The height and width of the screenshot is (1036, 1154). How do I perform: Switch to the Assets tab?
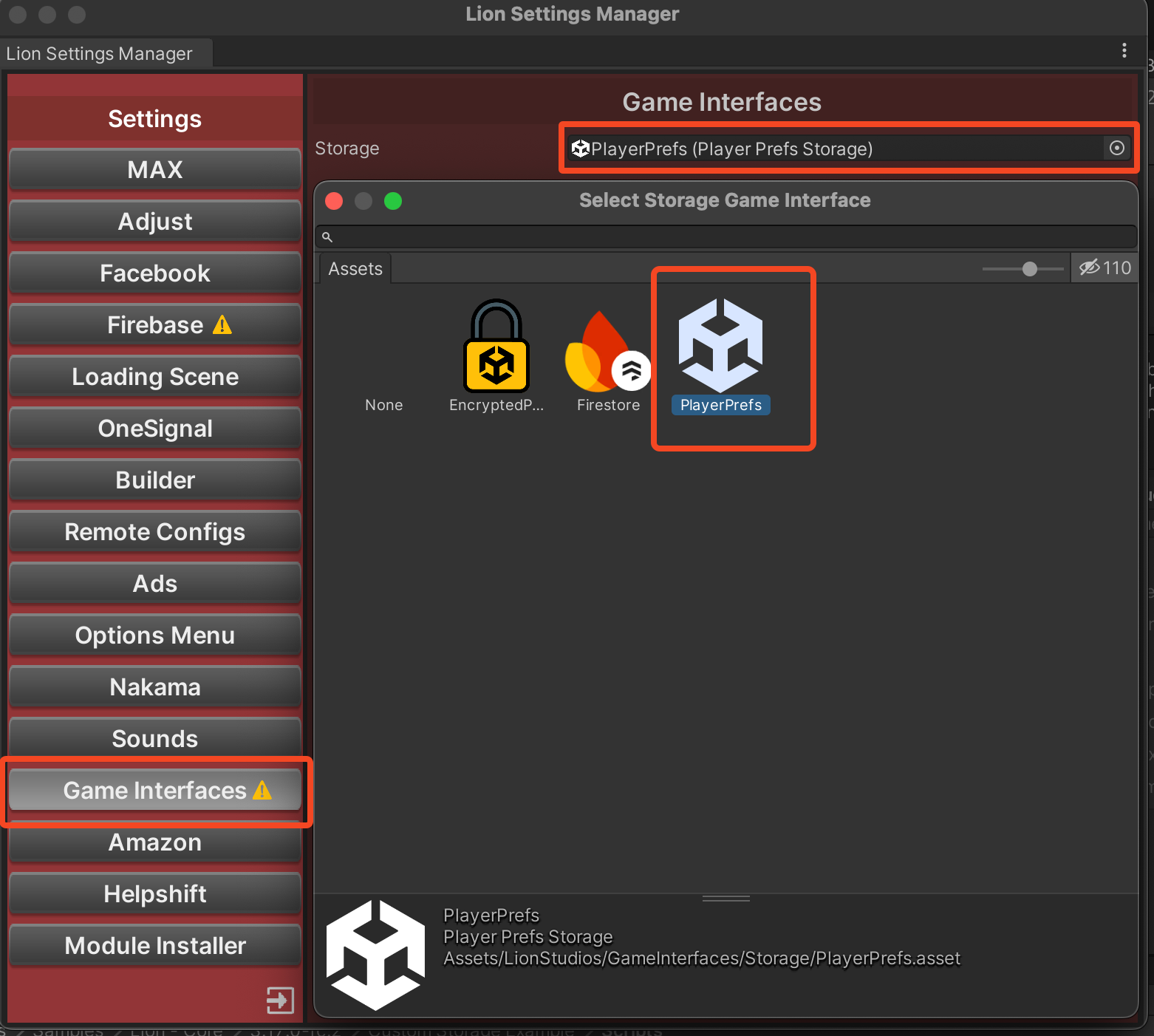pyautogui.click(x=355, y=269)
